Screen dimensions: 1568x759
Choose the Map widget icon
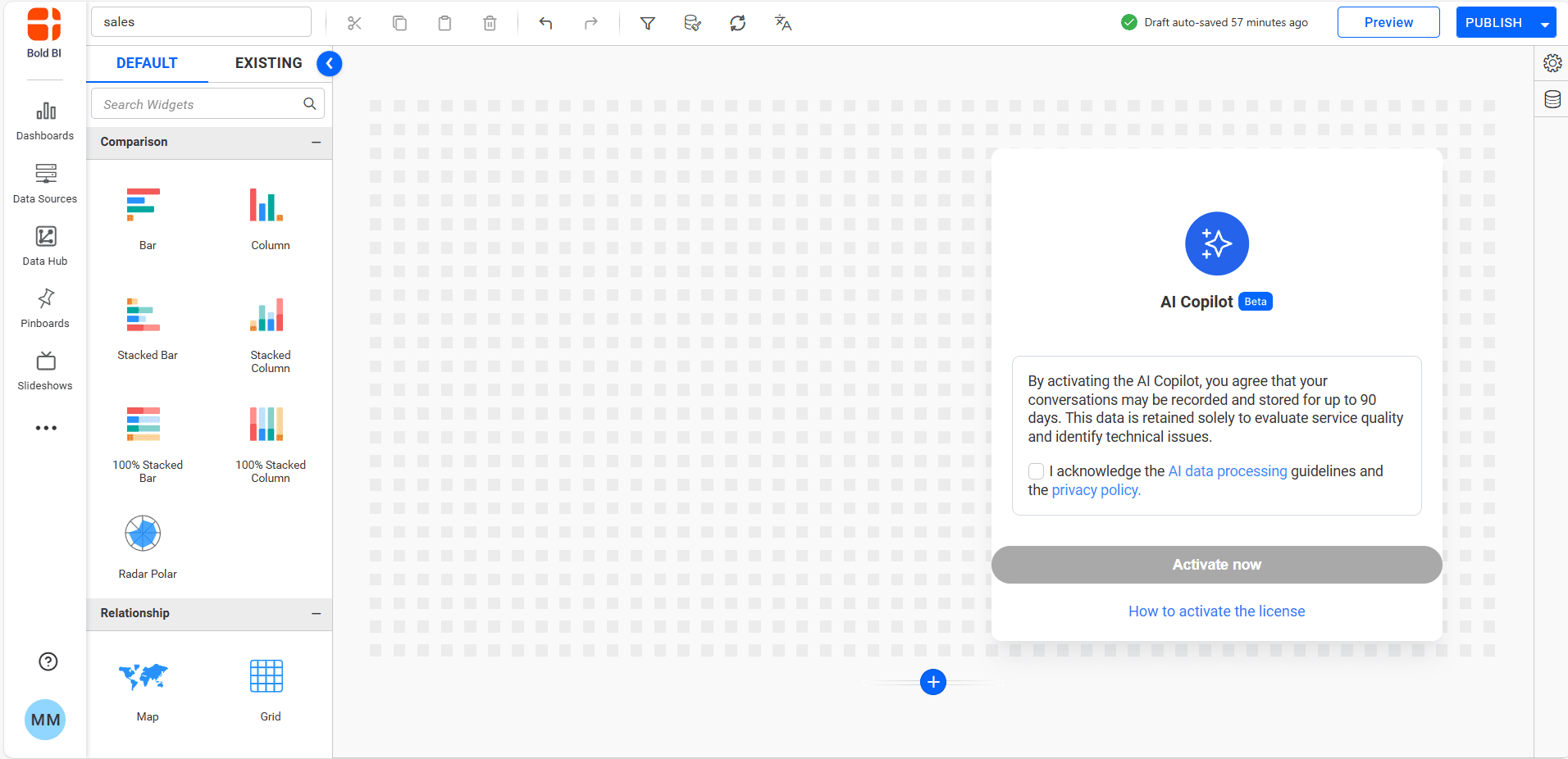144,676
